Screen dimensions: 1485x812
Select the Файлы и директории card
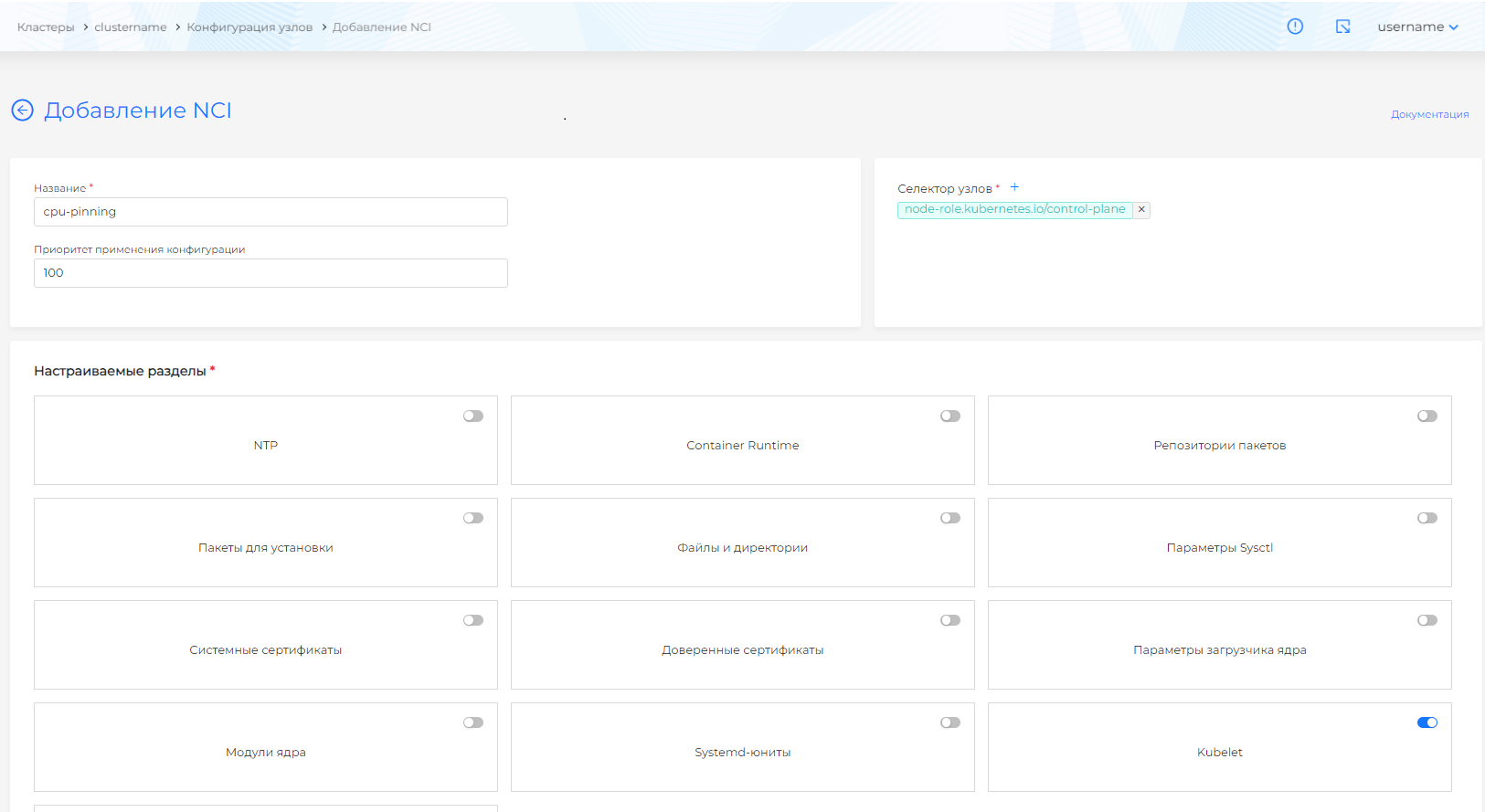[742, 547]
